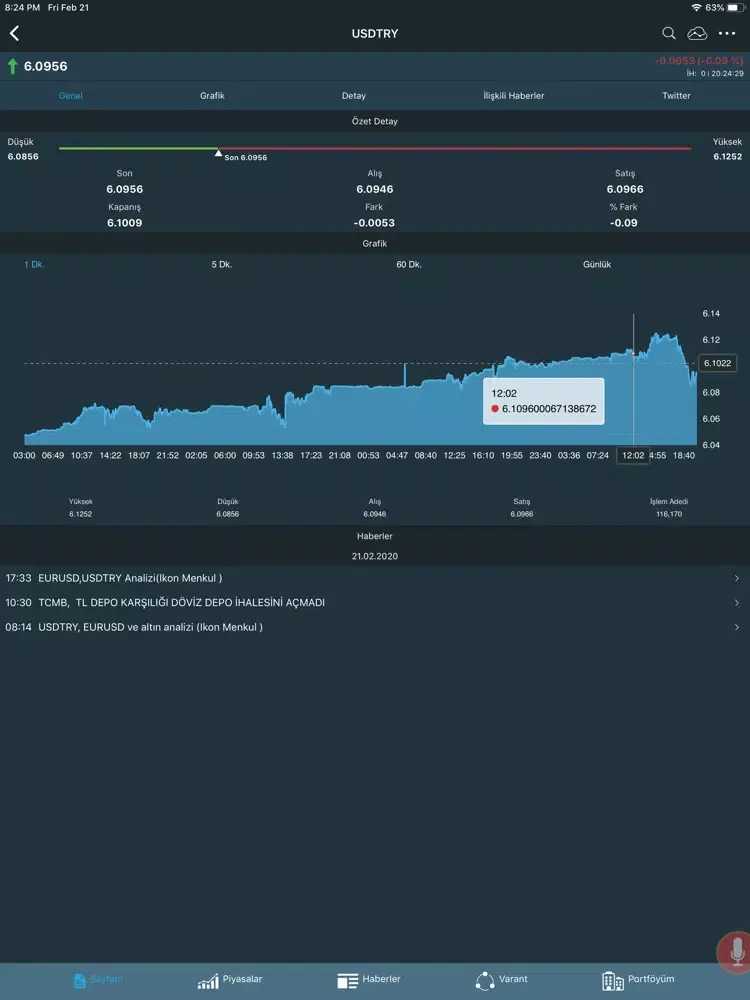Screen dimensions: 750x1000
Task: Expand chevron of 10:30 TCMB news
Action: [737, 603]
